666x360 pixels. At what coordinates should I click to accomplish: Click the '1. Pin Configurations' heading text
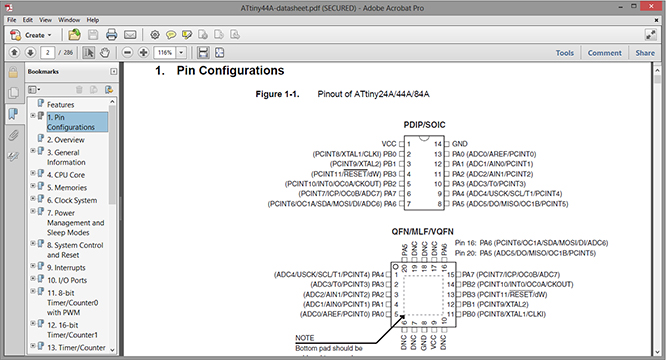(220, 70)
